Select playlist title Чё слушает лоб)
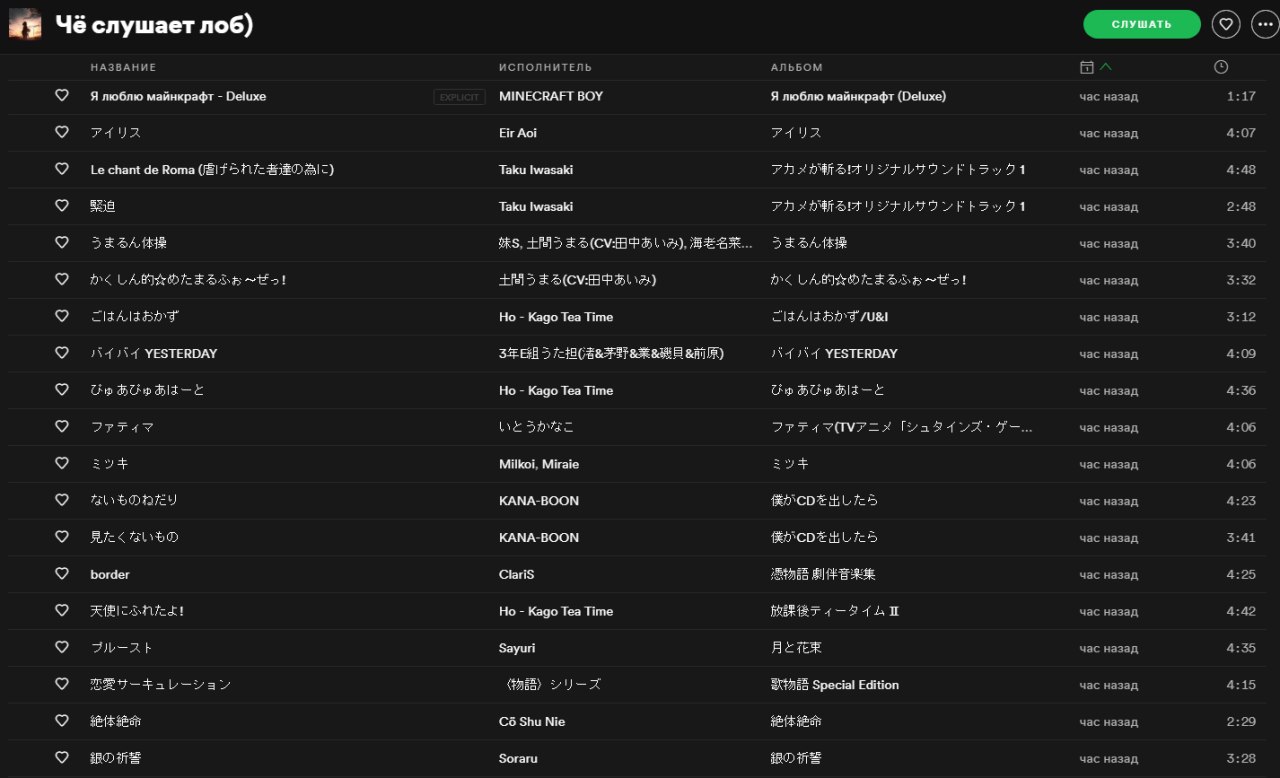The height and width of the screenshot is (778, 1280). [153, 25]
